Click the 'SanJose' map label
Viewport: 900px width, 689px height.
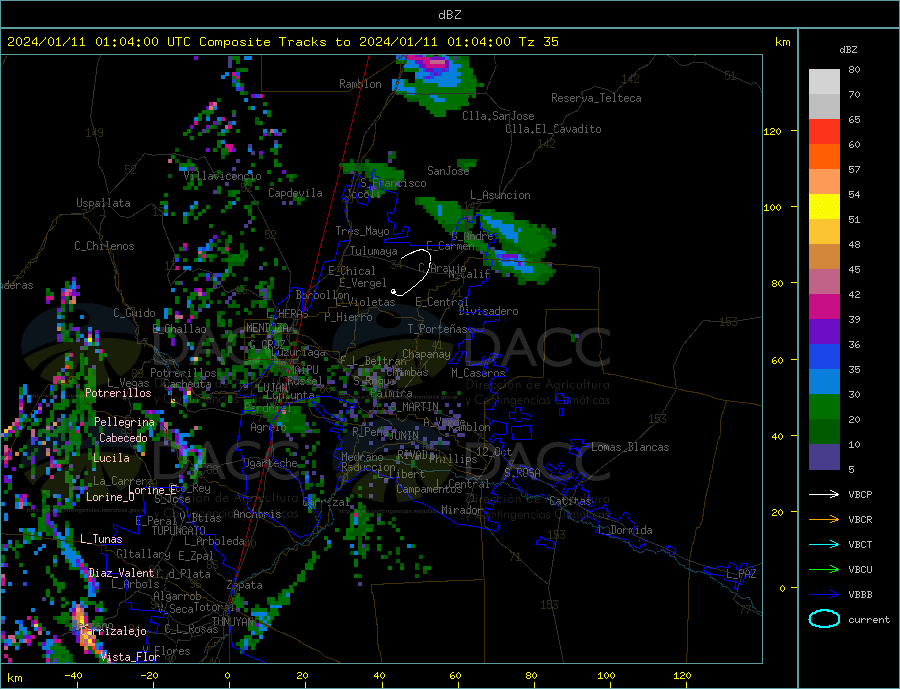(448, 171)
